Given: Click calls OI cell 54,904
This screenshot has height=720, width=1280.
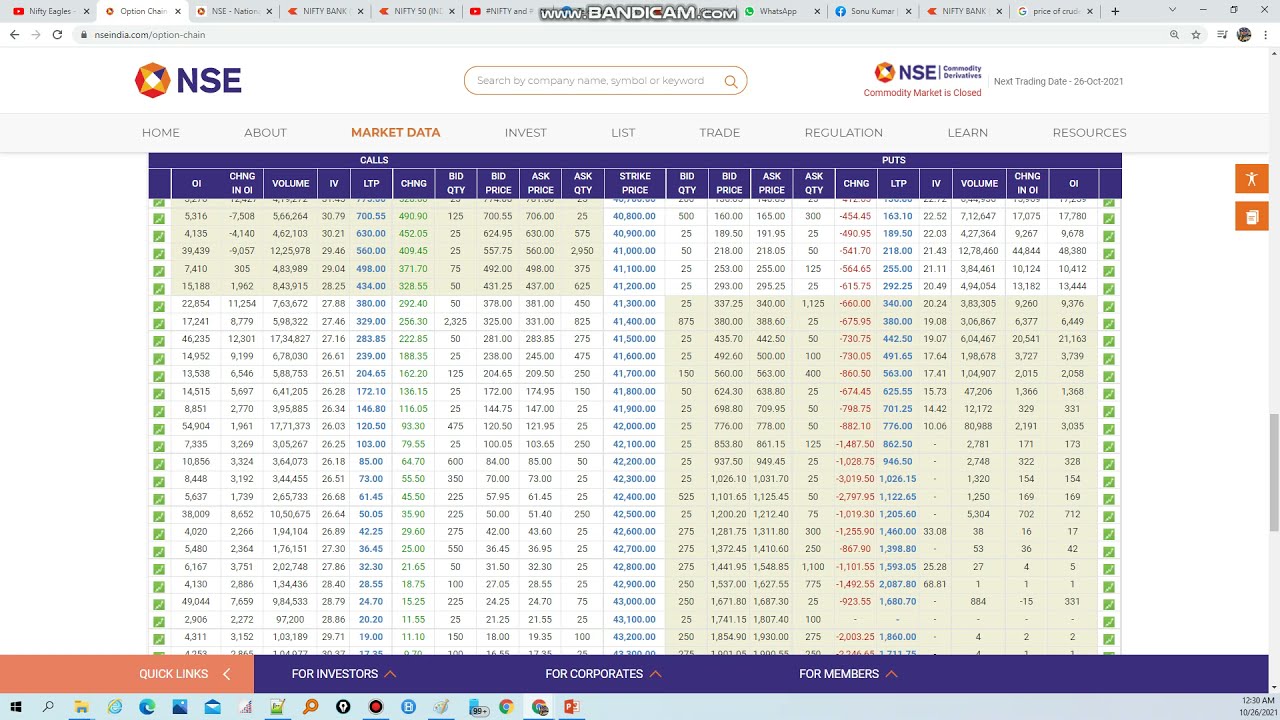Looking at the screenshot, I should (x=196, y=427).
